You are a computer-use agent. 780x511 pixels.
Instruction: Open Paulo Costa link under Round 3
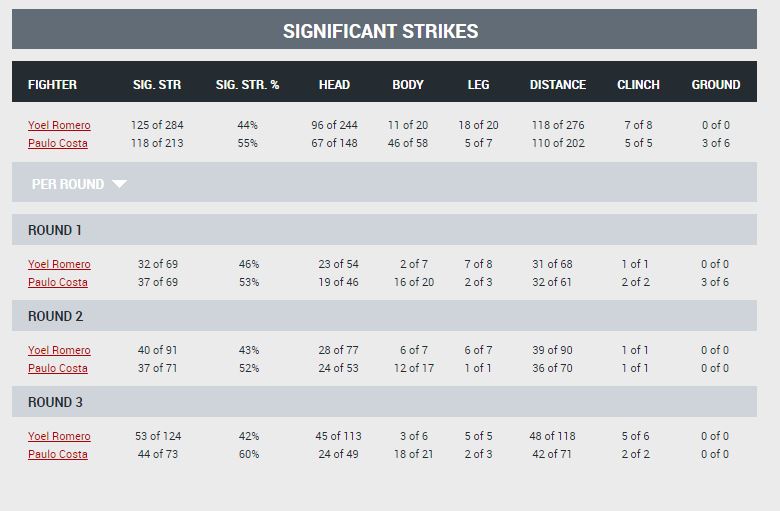point(58,454)
